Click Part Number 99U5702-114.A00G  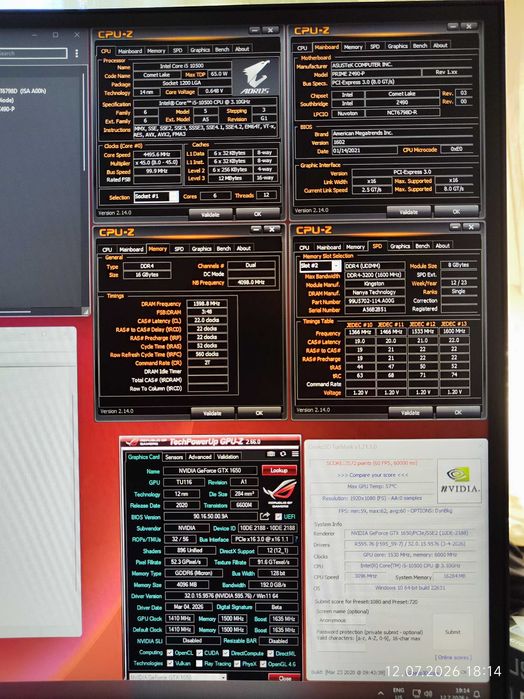click(x=375, y=301)
